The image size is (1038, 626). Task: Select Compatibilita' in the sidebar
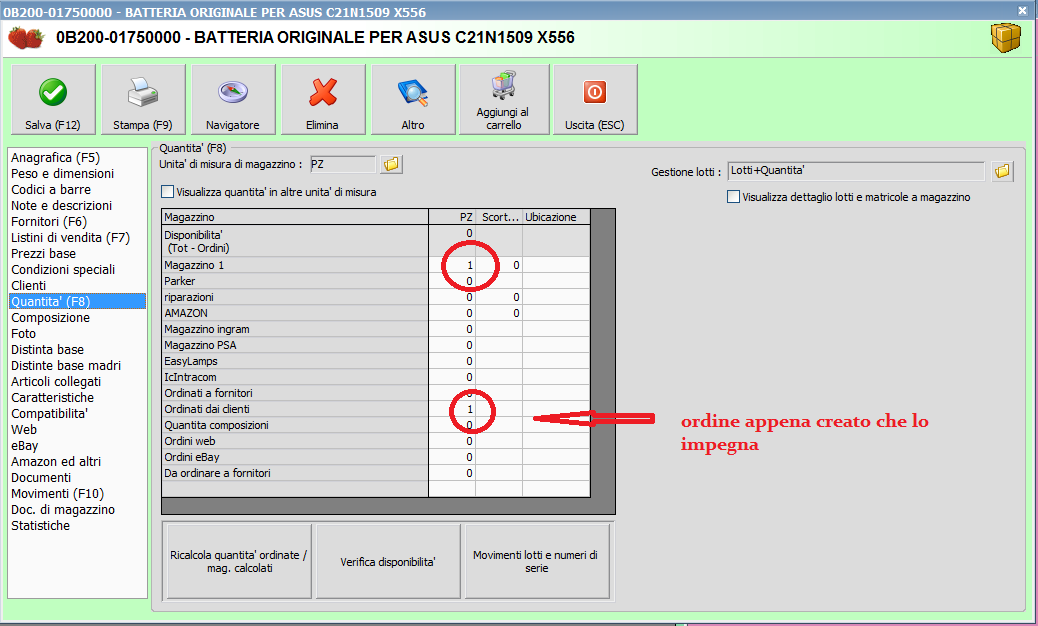49,414
